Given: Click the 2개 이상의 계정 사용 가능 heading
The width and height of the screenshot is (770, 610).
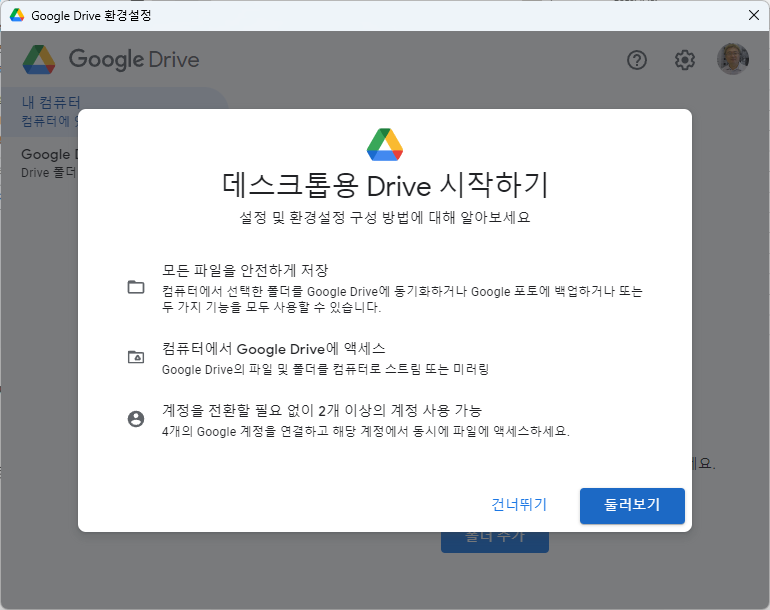Looking at the screenshot, I should click(322, 410).
